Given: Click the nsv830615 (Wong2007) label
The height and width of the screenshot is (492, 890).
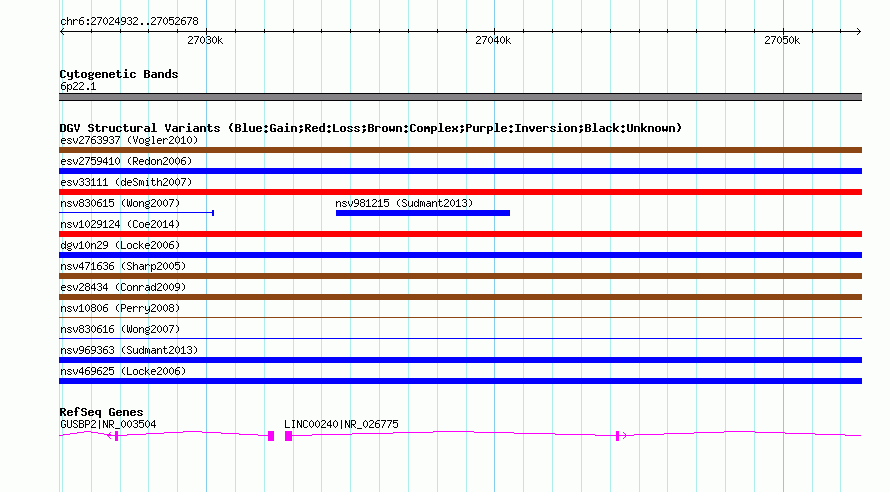Looking at the screenshot, I should tap(120, 203).
